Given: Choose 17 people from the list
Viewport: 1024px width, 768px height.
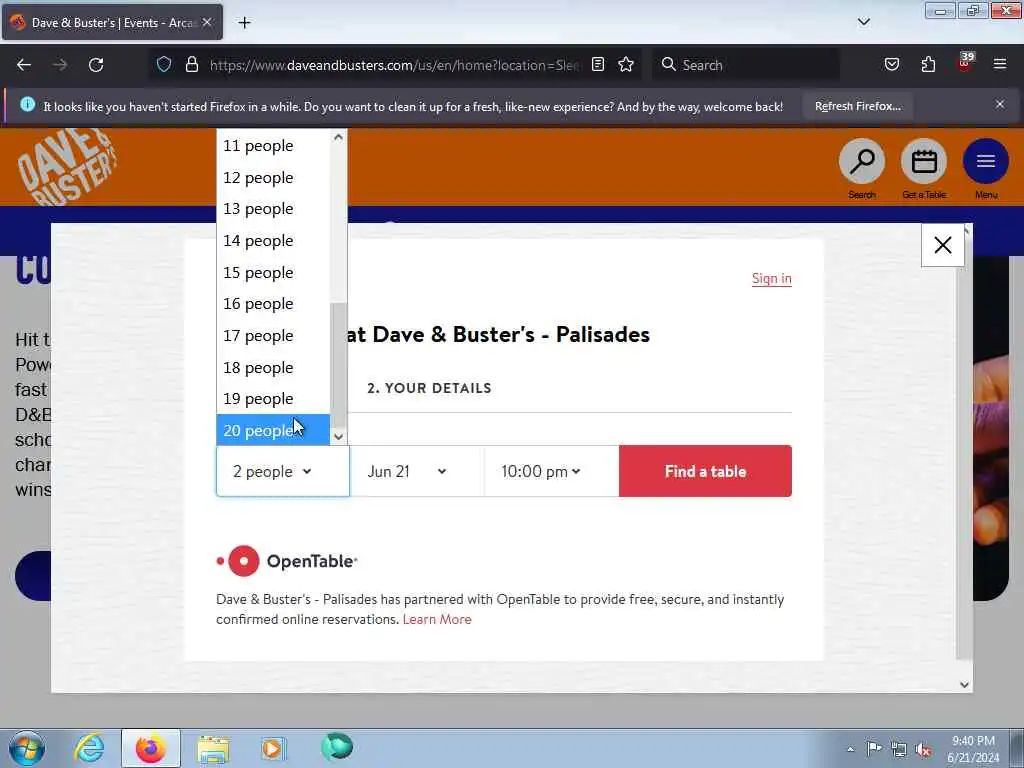Looking at the screenshot, I should tap(273, 336).
